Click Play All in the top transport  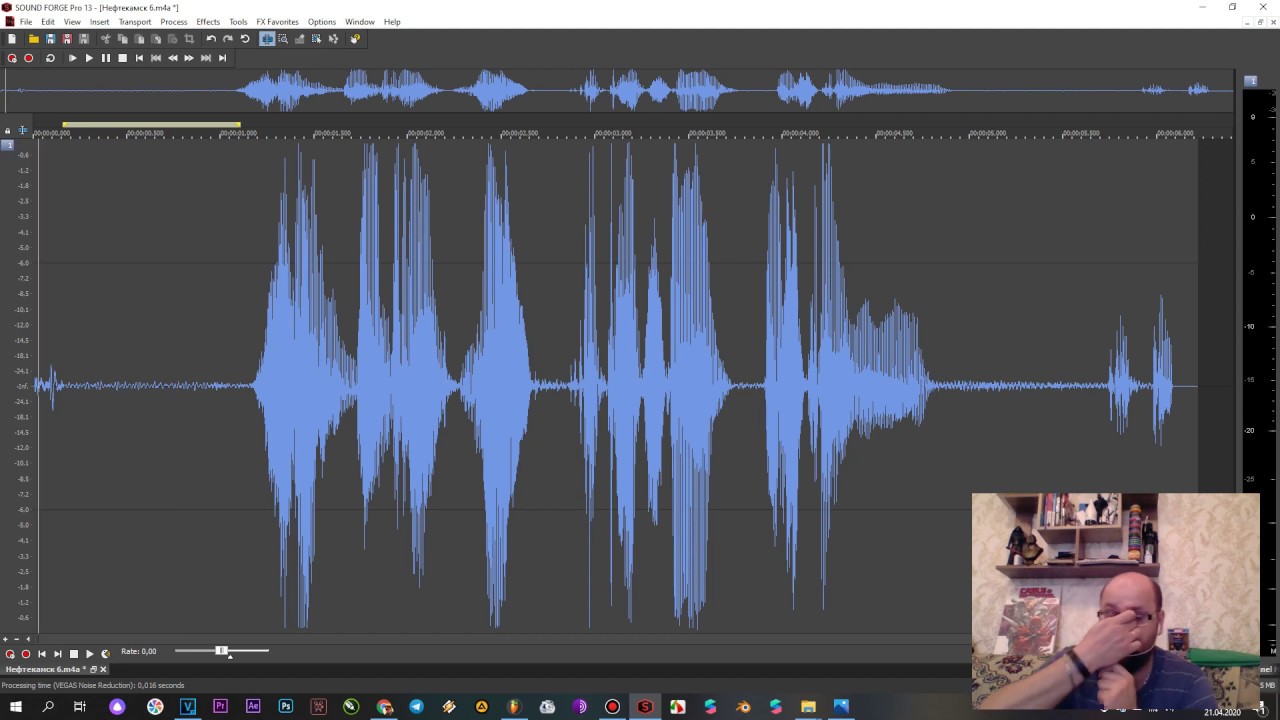tap(72, 58)
